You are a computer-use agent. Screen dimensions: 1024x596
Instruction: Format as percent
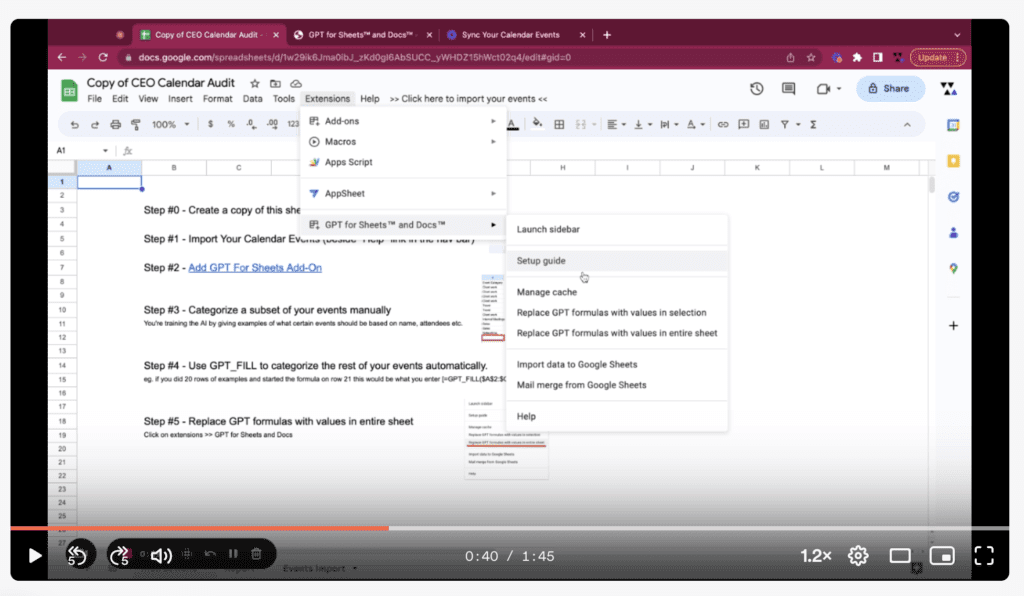click(231, 125)
